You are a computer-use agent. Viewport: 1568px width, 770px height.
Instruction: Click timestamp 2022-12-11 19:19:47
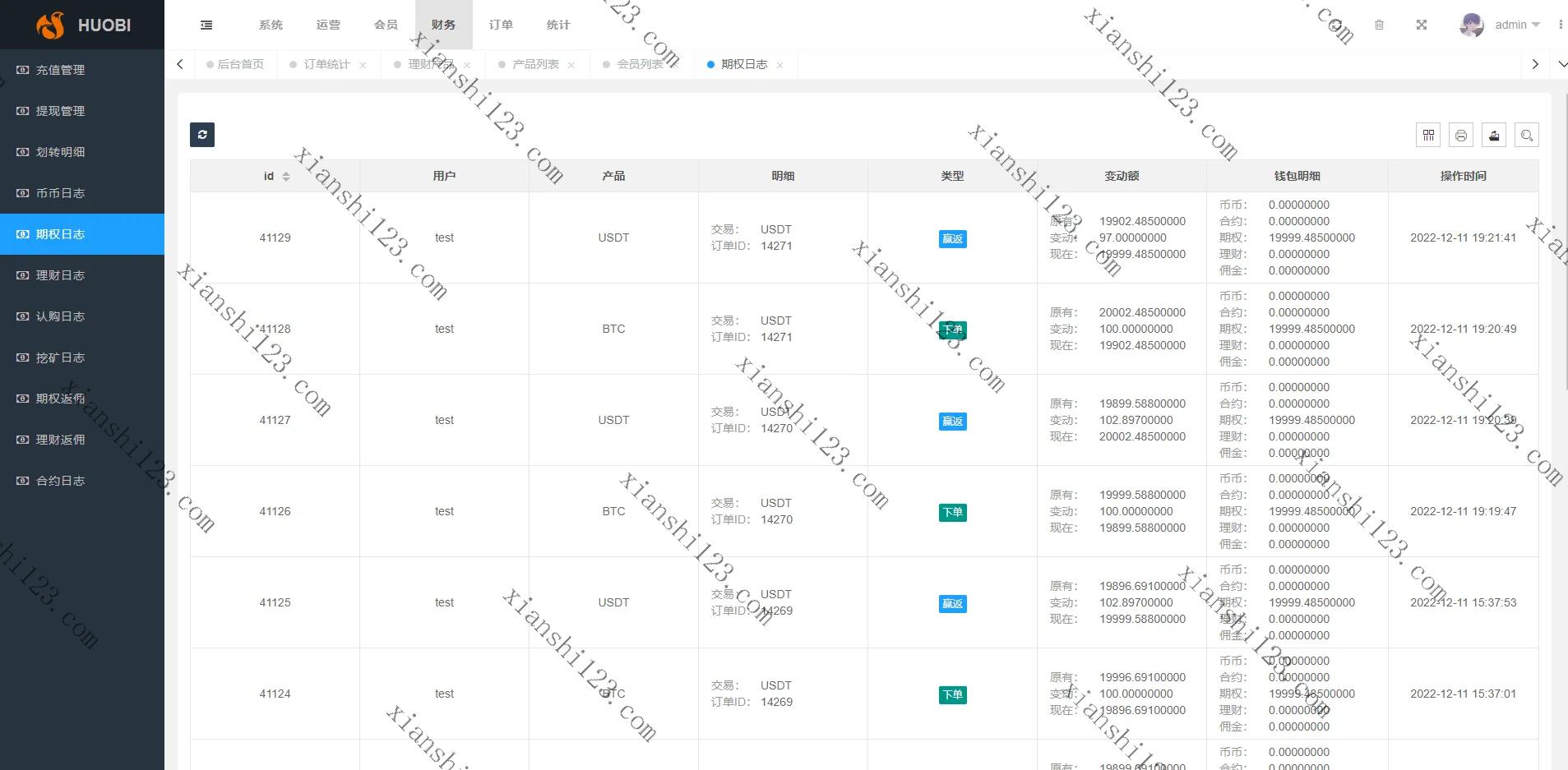point(1463,511)
